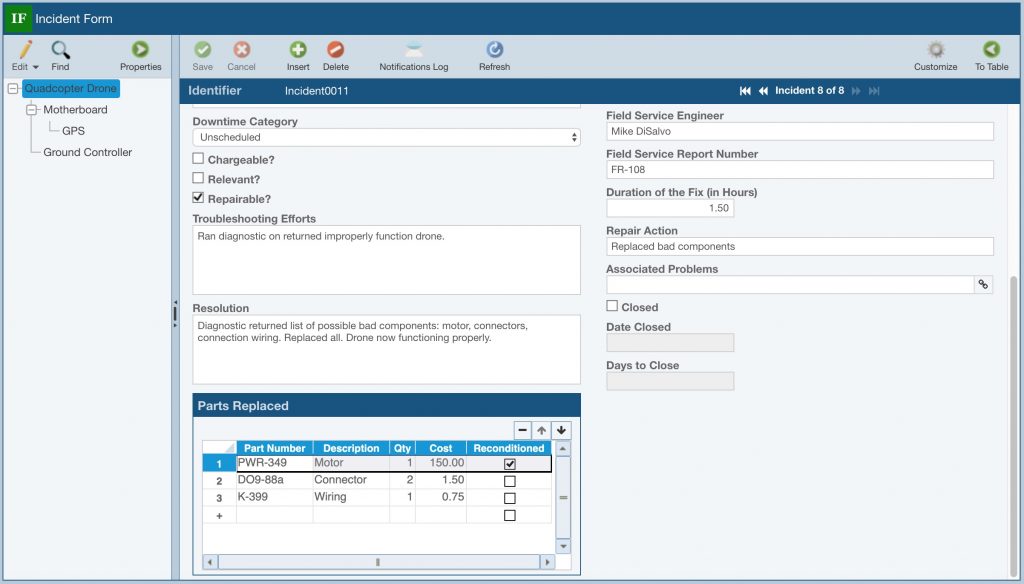Click the IF app logo

point(18,18)
